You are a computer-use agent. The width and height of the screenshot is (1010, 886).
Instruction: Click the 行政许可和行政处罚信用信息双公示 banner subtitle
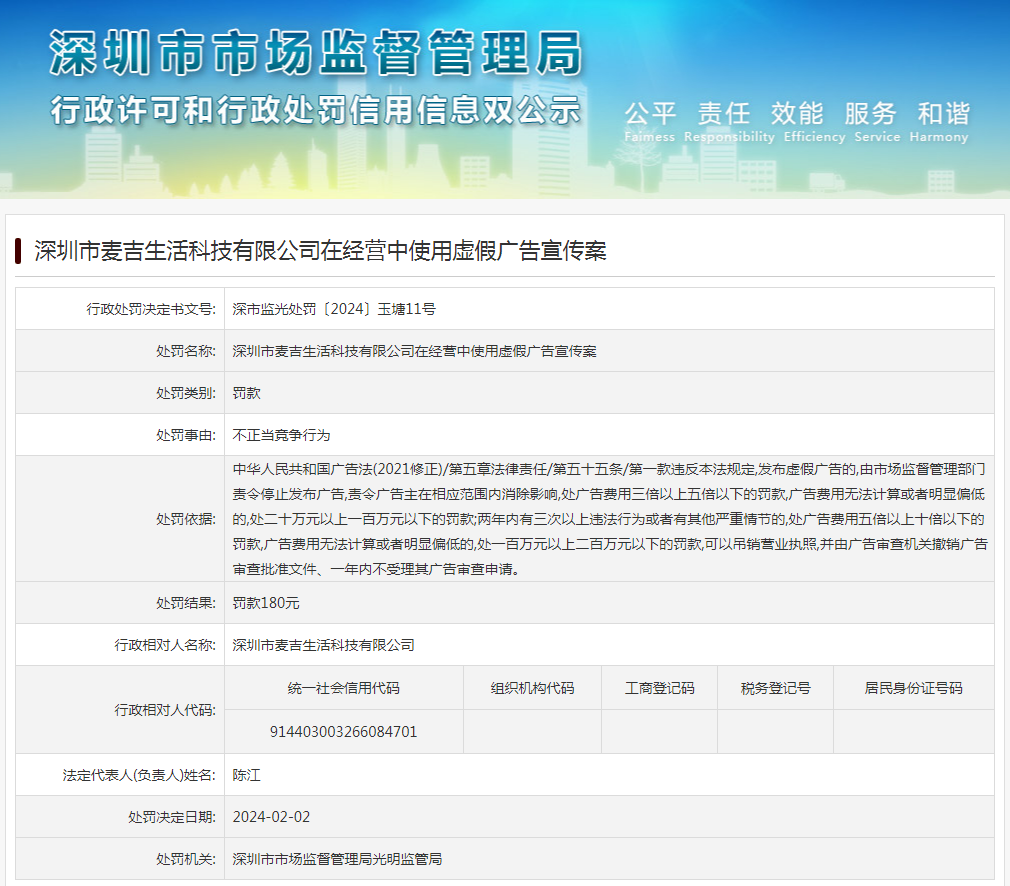coord(316,109)
